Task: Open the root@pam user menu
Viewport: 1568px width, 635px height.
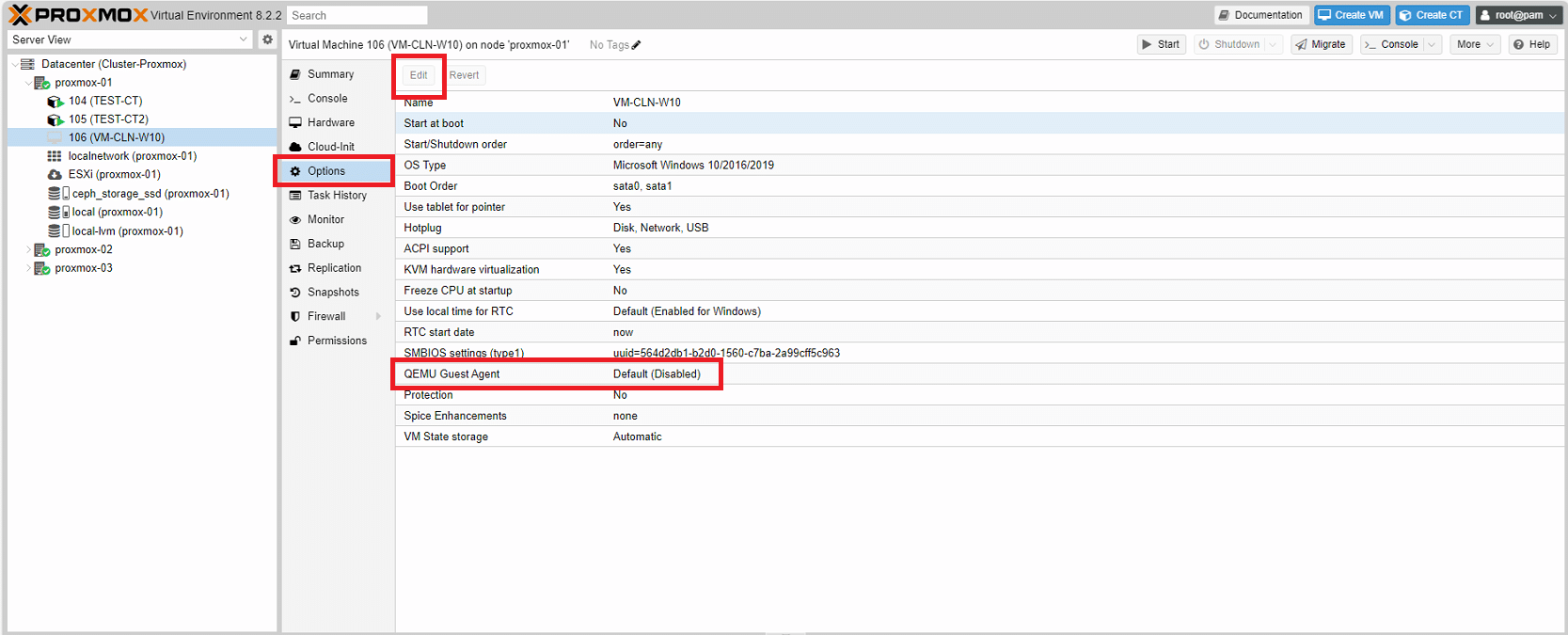Action: point(1518,15)
